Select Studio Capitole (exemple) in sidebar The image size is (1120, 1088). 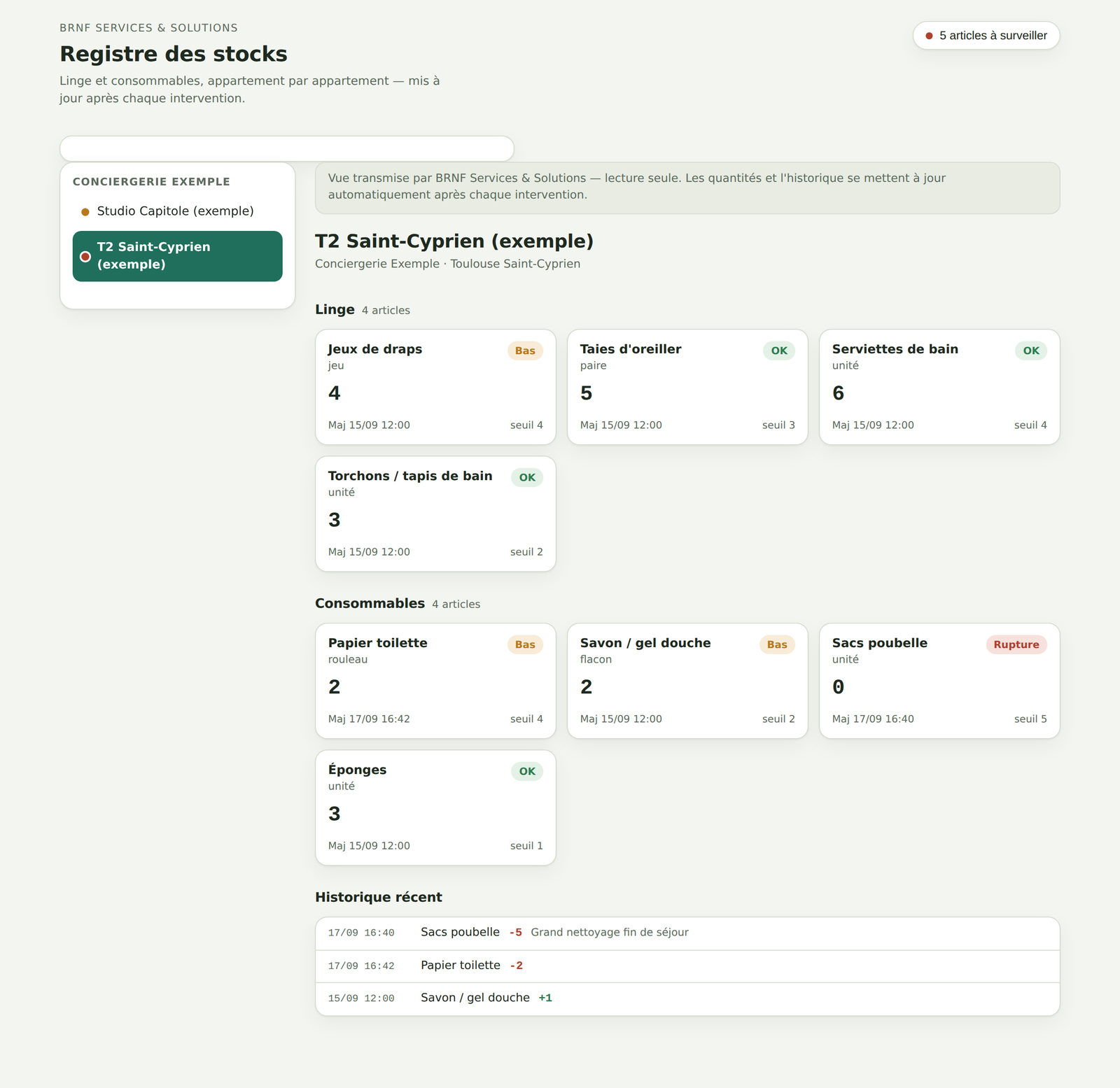pyautogui.click(x=177, y=211)
